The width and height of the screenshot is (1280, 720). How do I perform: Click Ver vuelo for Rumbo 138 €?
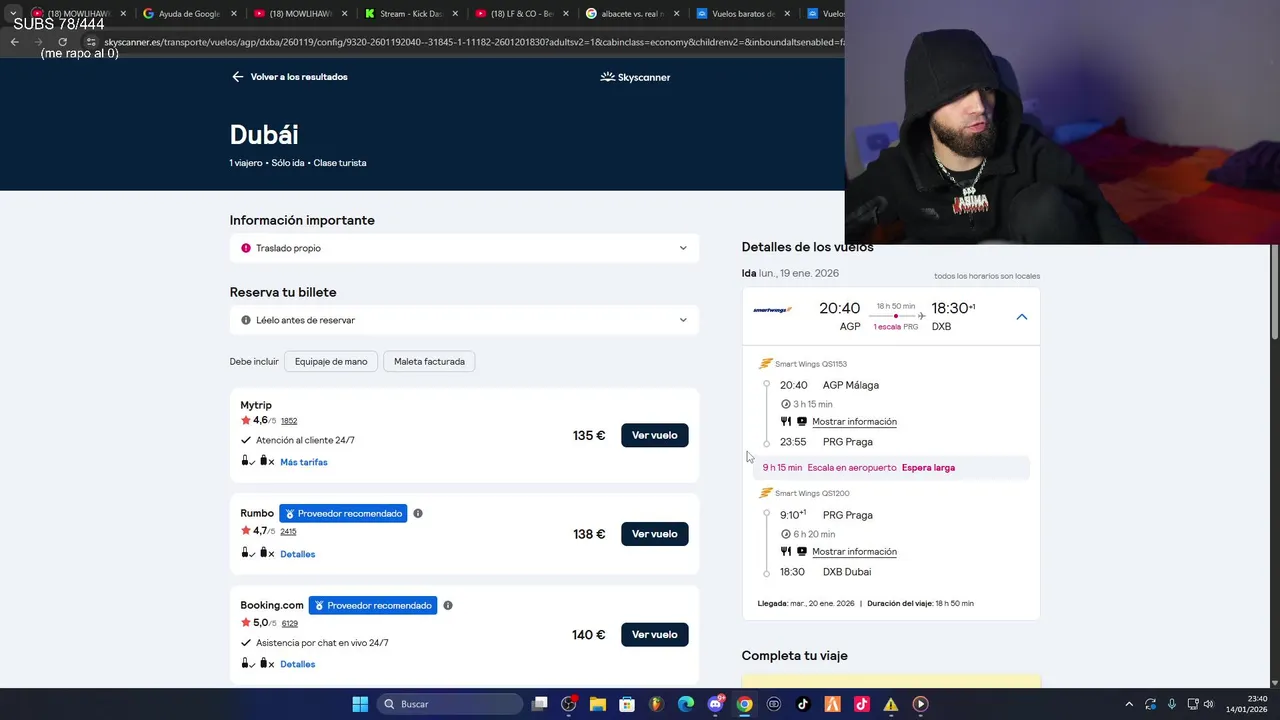(655, 534)
